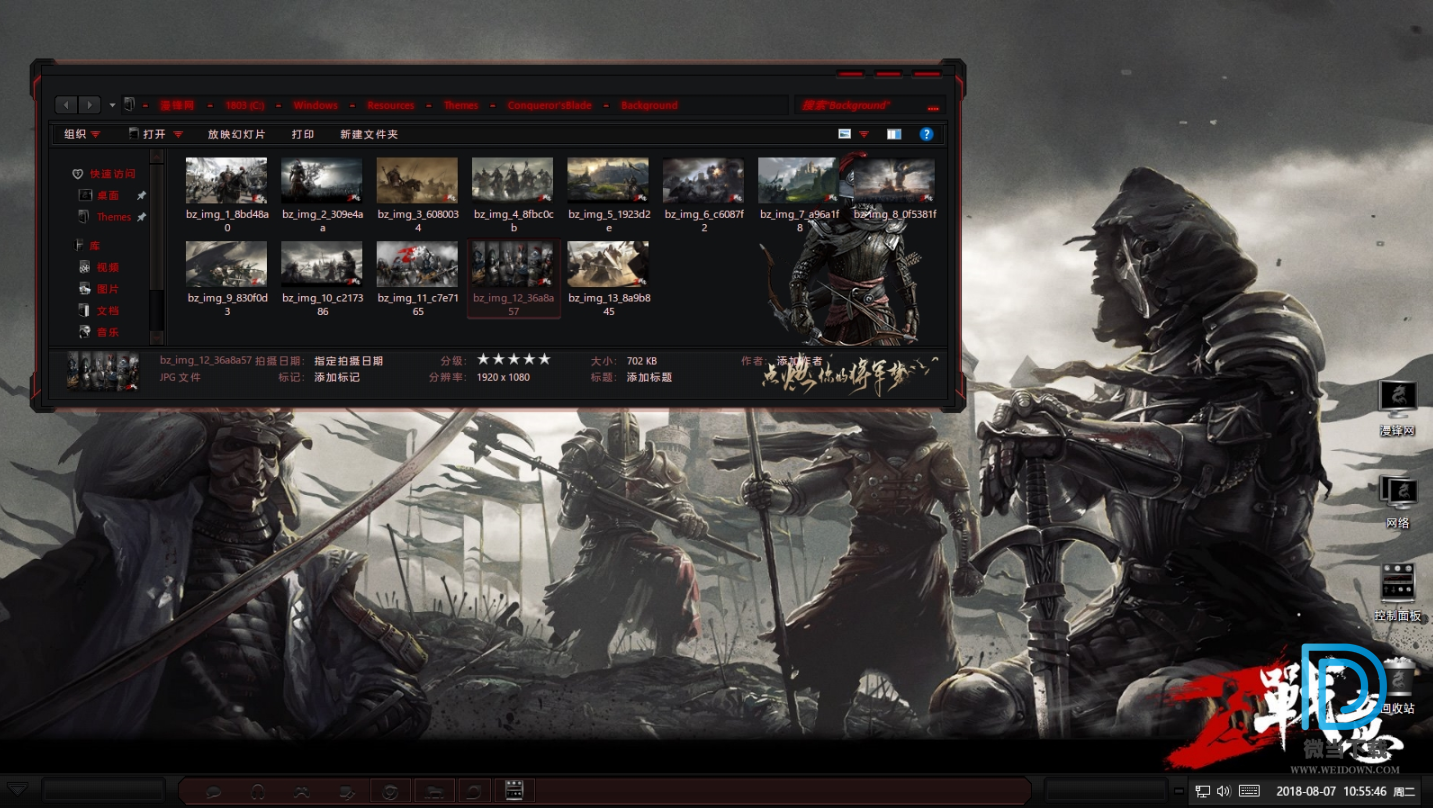Open the 组织 dropdown menu
1433x808 pixels.
tap(82, 134)
